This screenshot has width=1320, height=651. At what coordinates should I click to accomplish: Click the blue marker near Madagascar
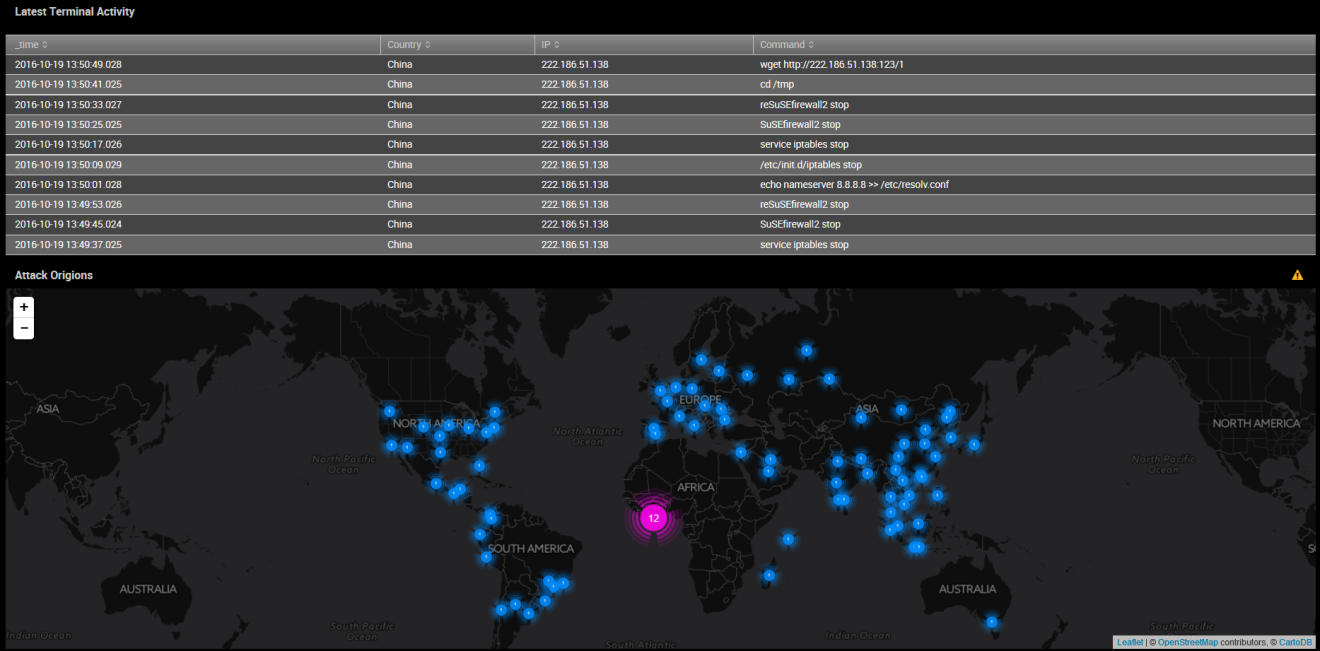pos(768,575)
